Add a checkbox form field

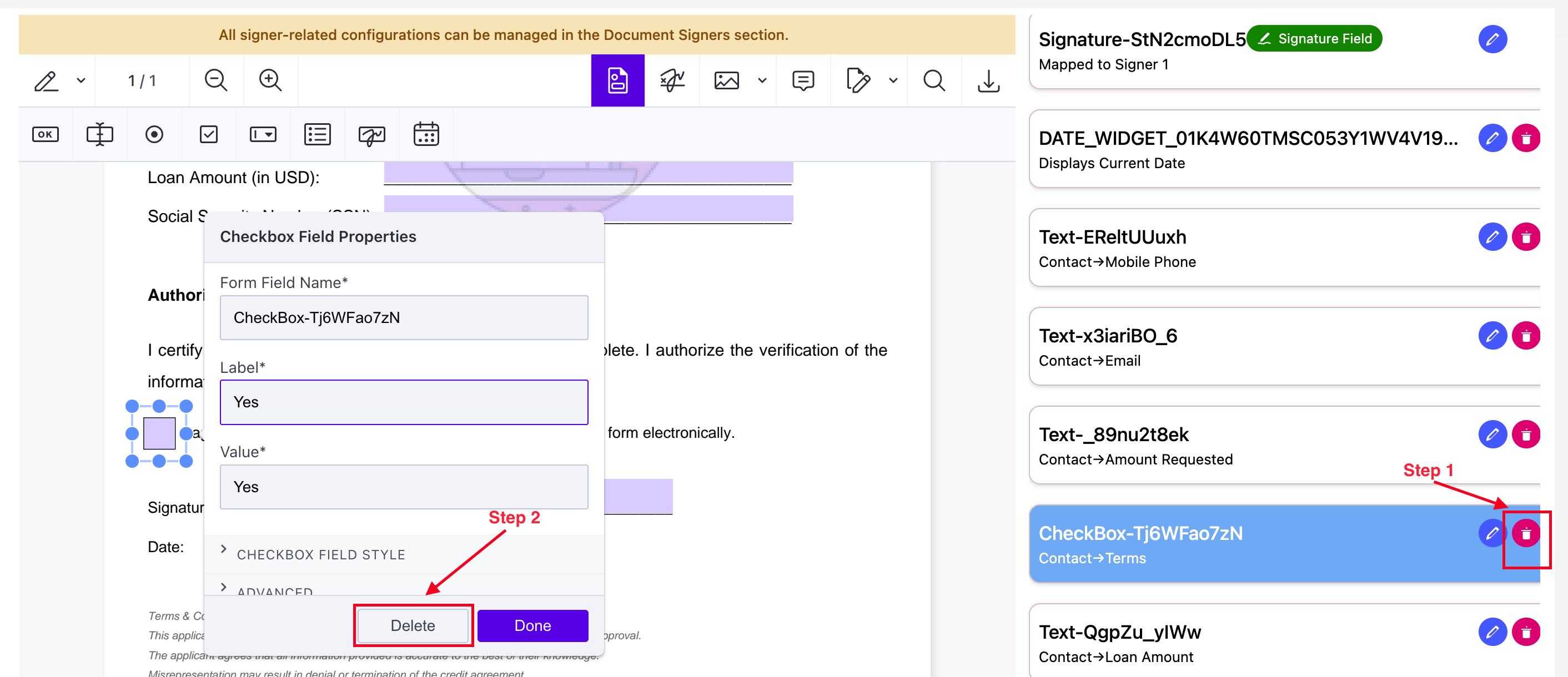tap(209, 134)
